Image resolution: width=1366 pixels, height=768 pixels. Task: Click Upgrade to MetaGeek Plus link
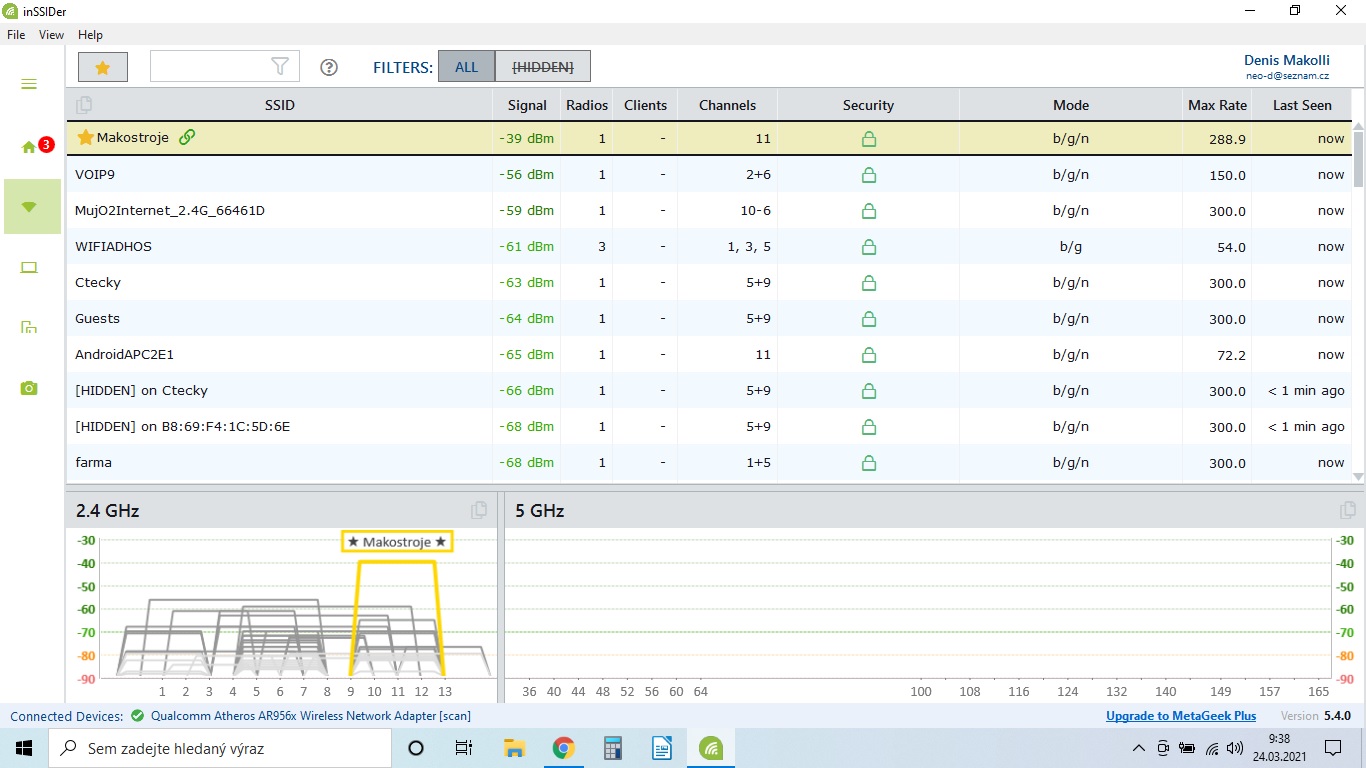click(x=1180, y=716)
